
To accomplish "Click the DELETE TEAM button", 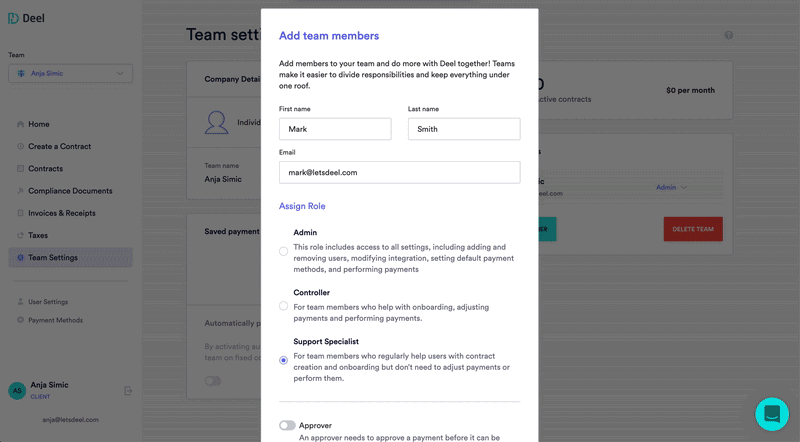I will point(693,229).
